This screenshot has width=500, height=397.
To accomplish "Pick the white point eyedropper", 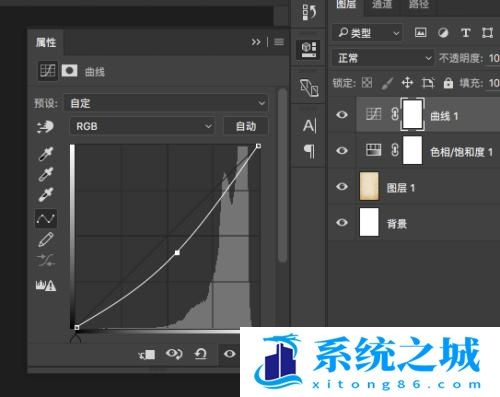I will point(46,195).
